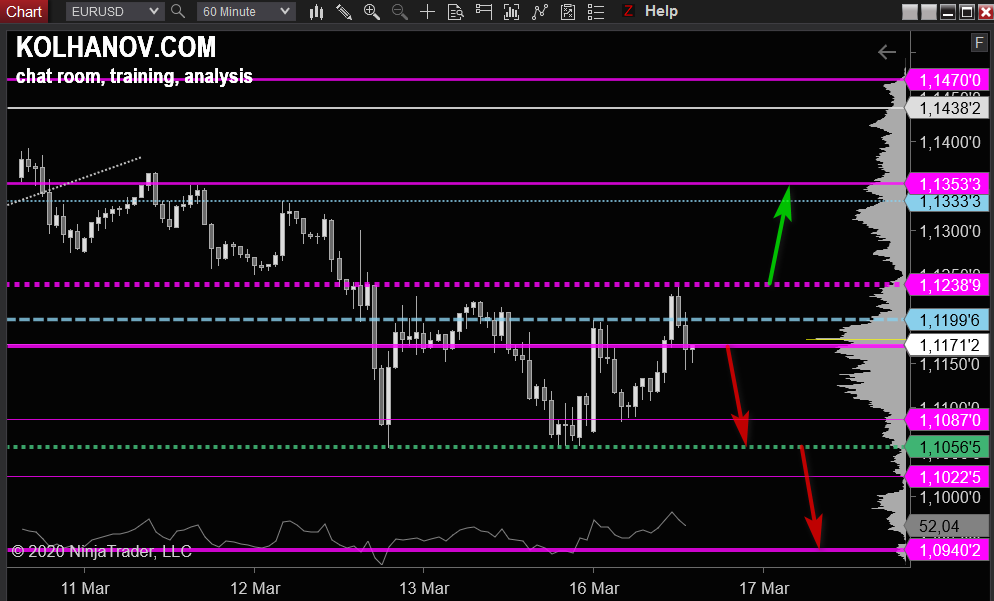Select the chart style (bars) icon
Viewport: 994px width, 601px height.
click(x=316, y=11)
